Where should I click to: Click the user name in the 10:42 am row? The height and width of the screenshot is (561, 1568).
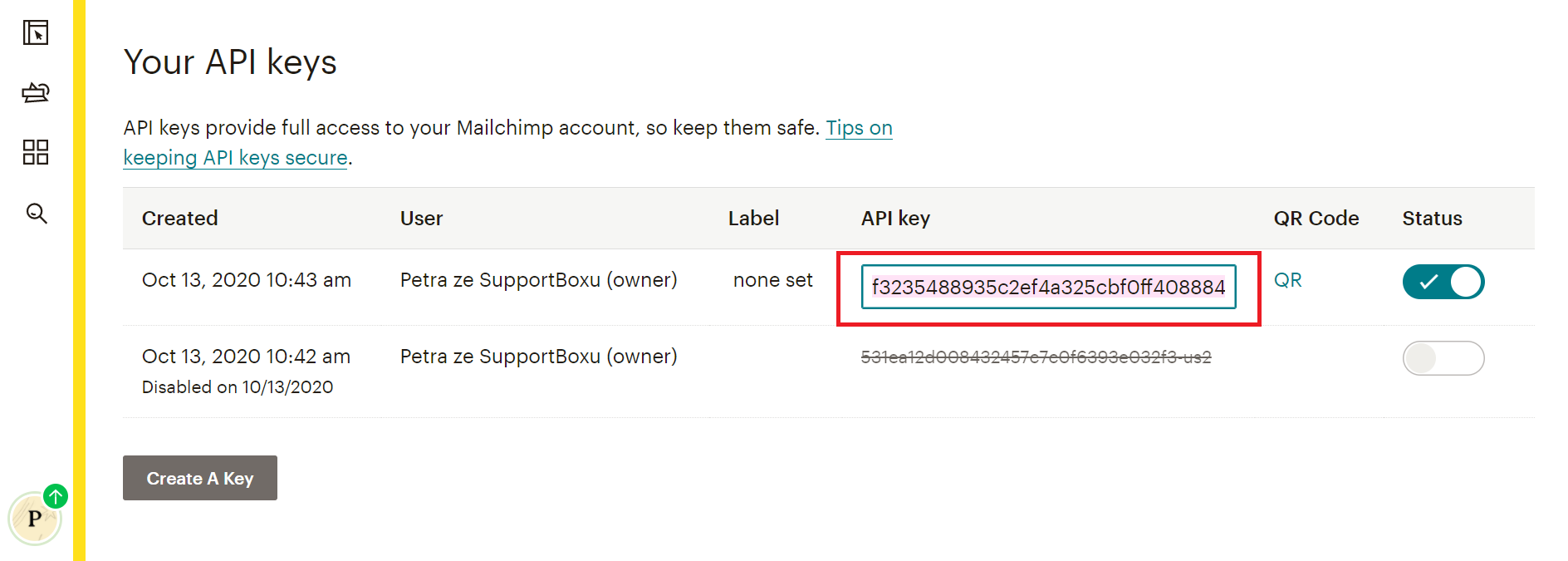(539, 357)
